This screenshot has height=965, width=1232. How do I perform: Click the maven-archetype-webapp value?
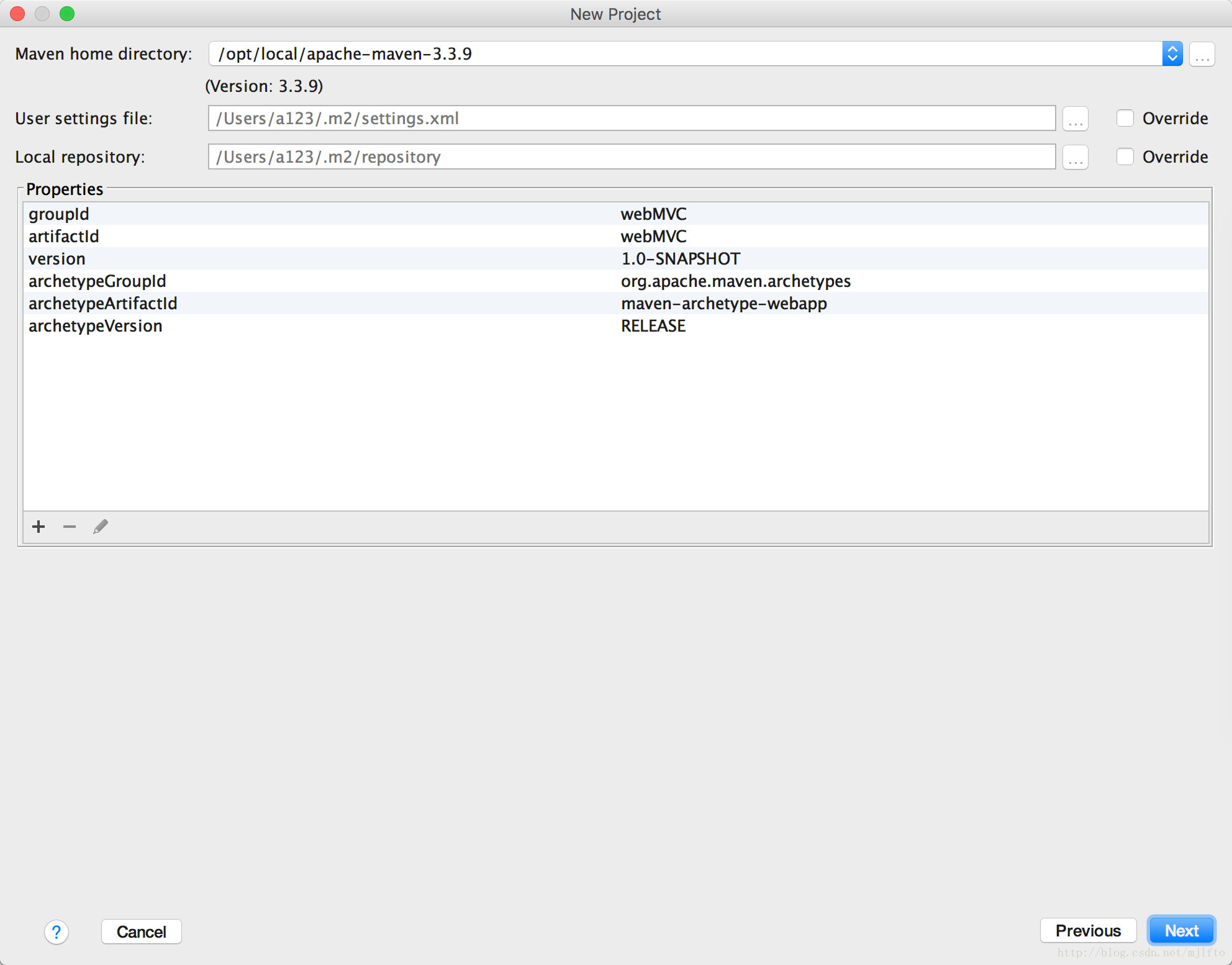724,304
